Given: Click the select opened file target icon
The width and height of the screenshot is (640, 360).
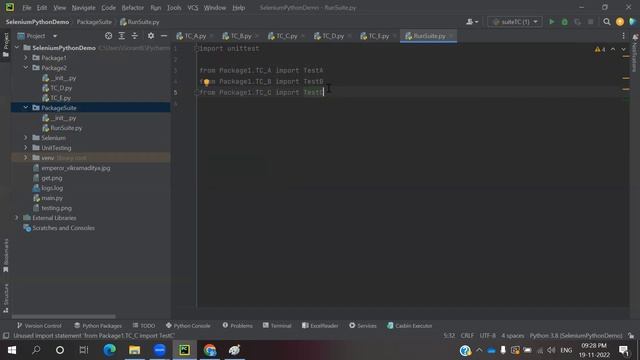Looking at the screenshot, I should (108, 36).
